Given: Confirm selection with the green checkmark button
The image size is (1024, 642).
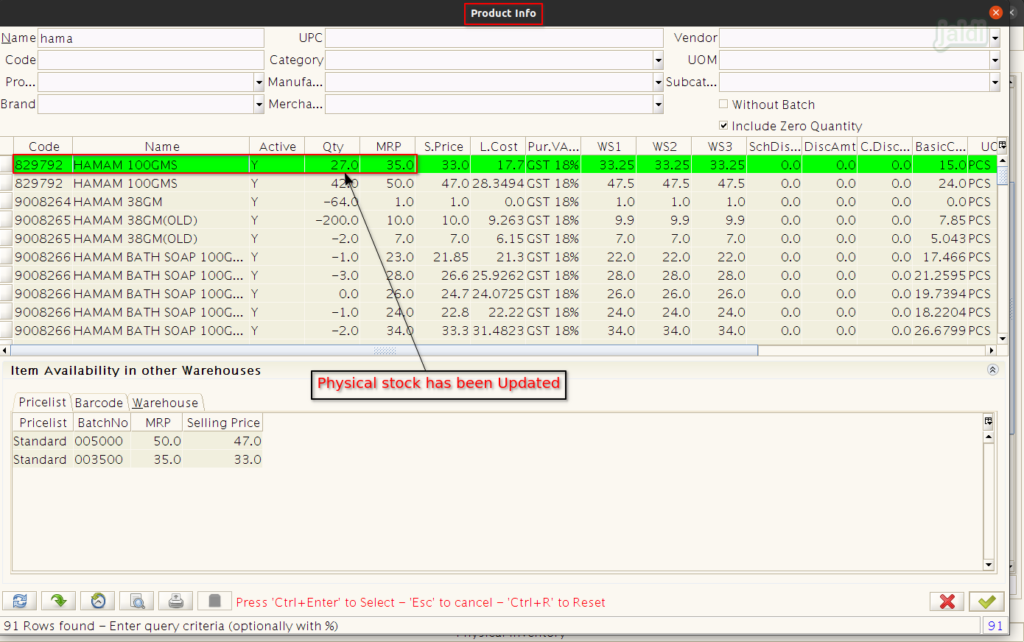Looking at the screenshot, I should pos(986,602).
